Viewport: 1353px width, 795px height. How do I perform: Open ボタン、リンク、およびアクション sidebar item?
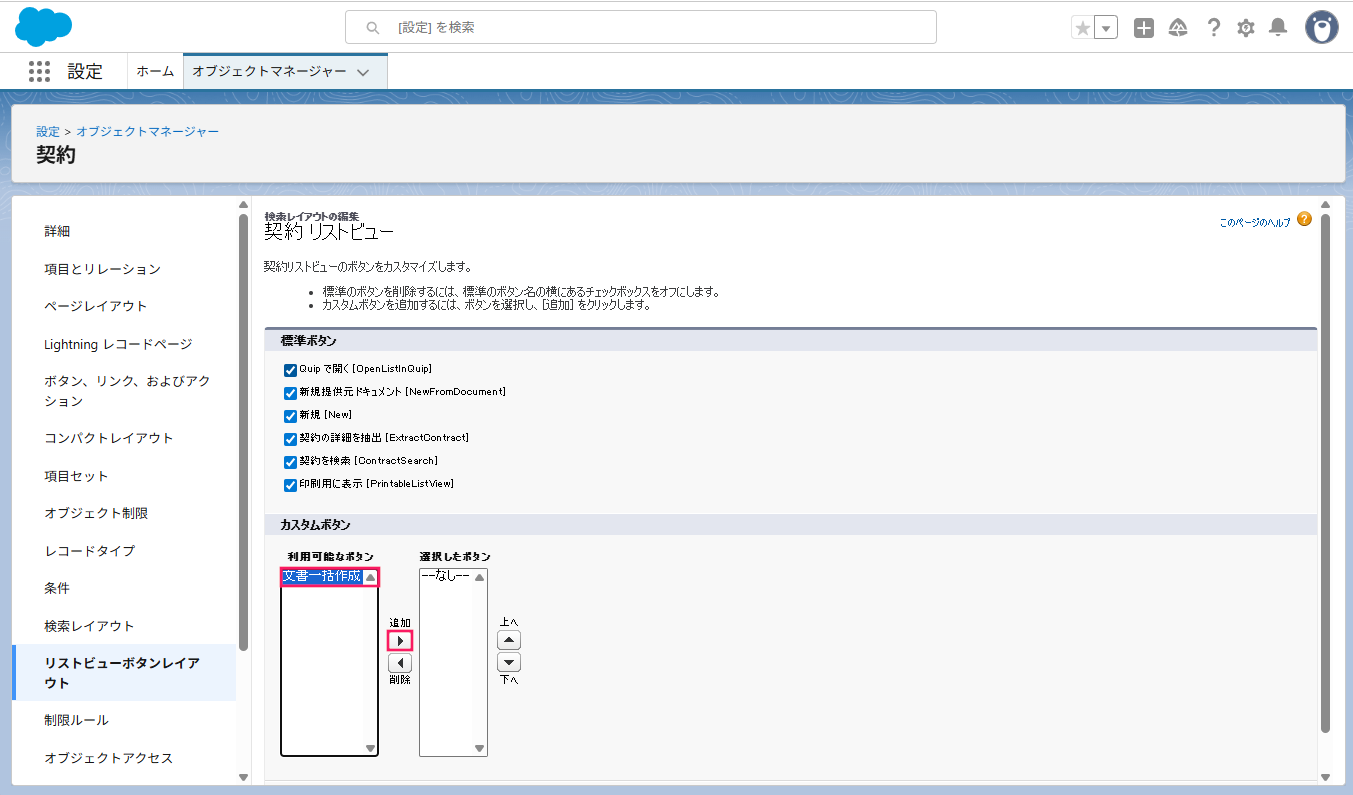(127, 391)
